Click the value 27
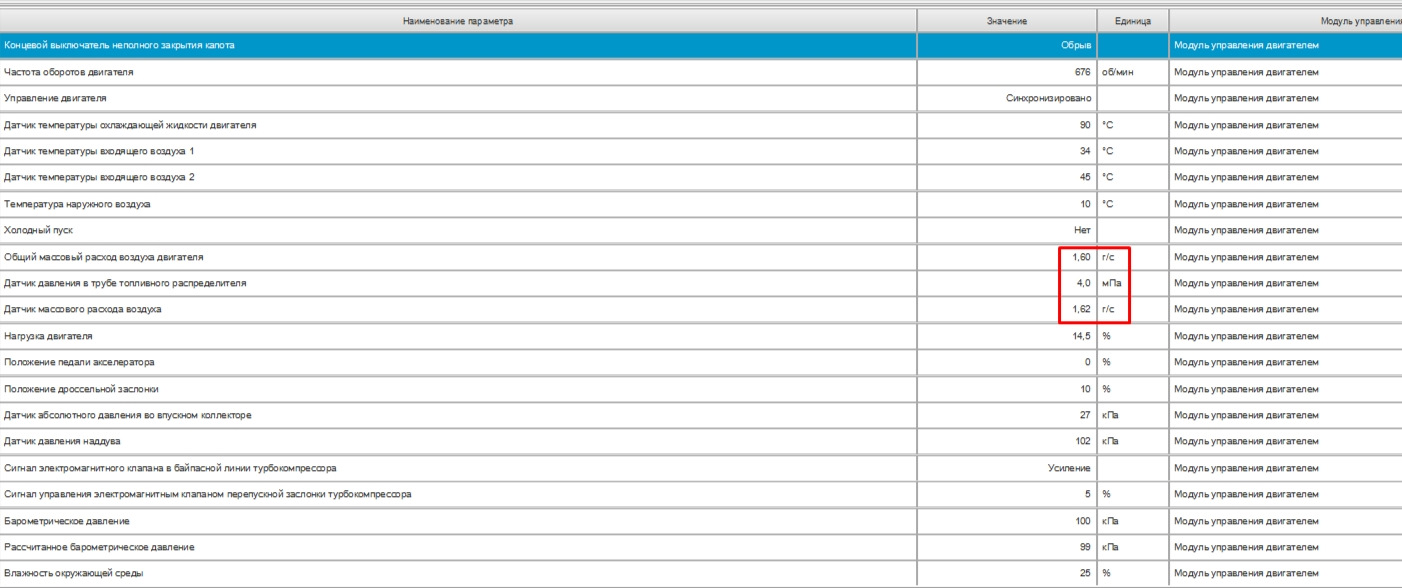1402x588 pixels. click(1085, 415)
